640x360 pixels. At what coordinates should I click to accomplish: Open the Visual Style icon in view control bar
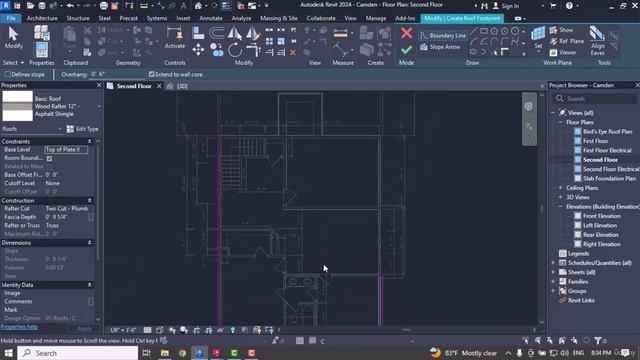(x=160, y=330)
